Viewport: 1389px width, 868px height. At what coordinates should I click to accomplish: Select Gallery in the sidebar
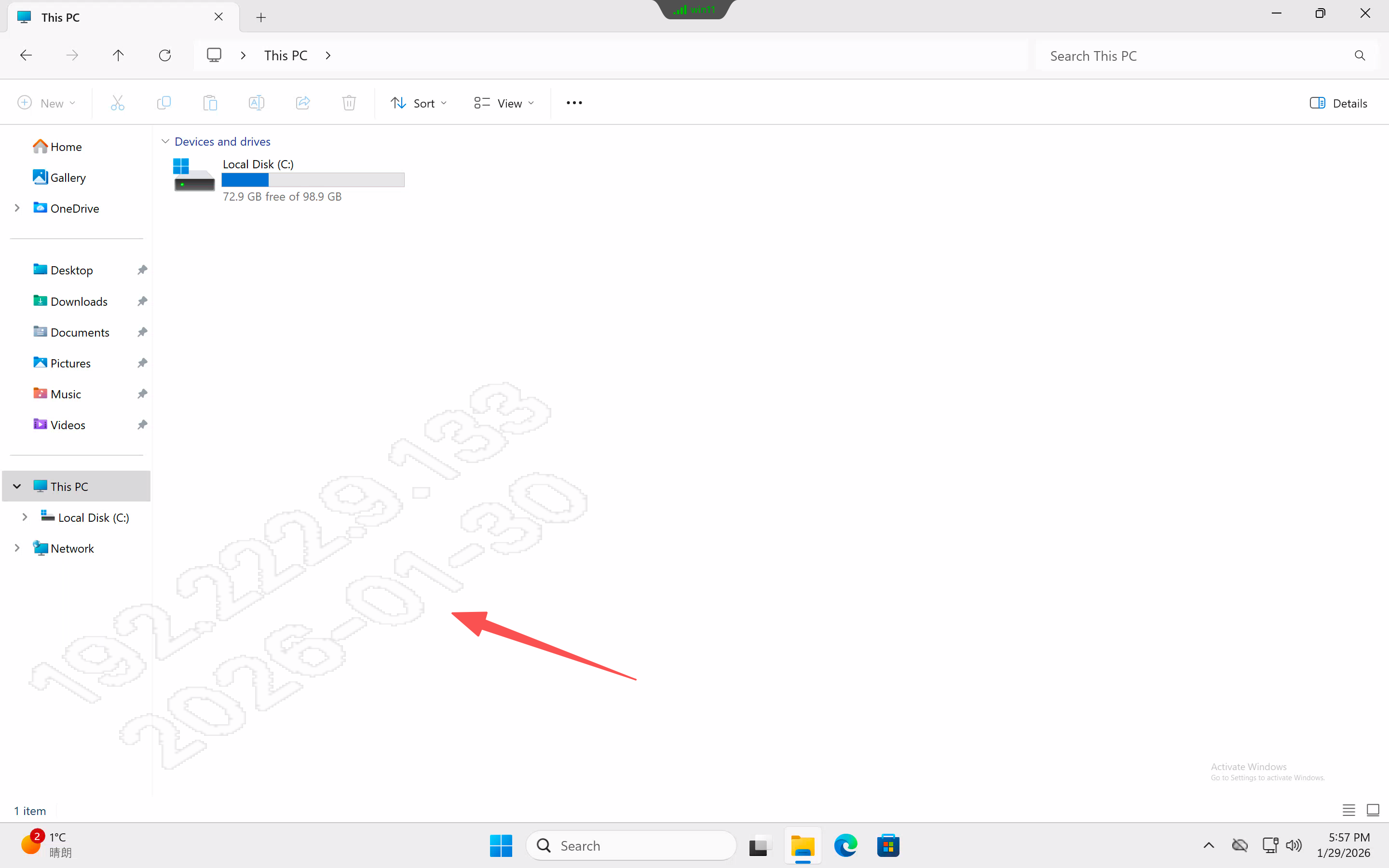point(68,178)
